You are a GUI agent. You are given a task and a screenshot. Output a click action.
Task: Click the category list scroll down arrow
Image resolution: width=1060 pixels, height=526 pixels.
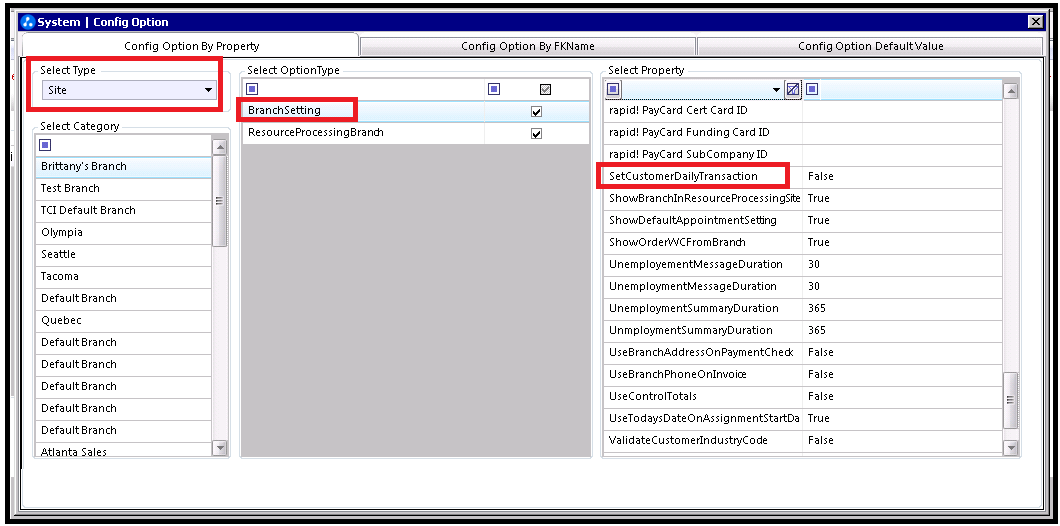220,449
